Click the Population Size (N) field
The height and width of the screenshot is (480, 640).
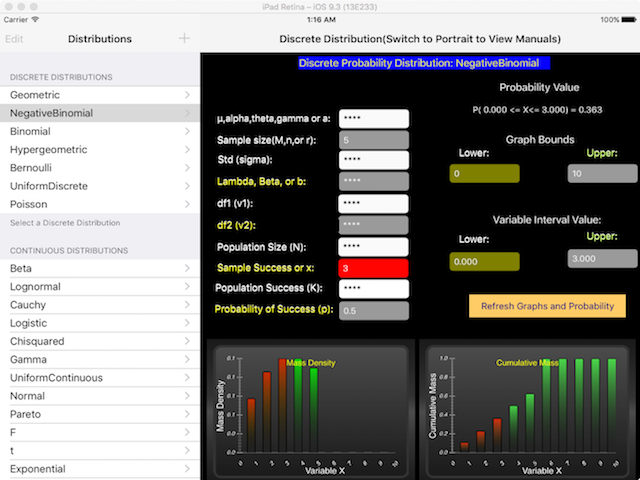coord(373,247)
